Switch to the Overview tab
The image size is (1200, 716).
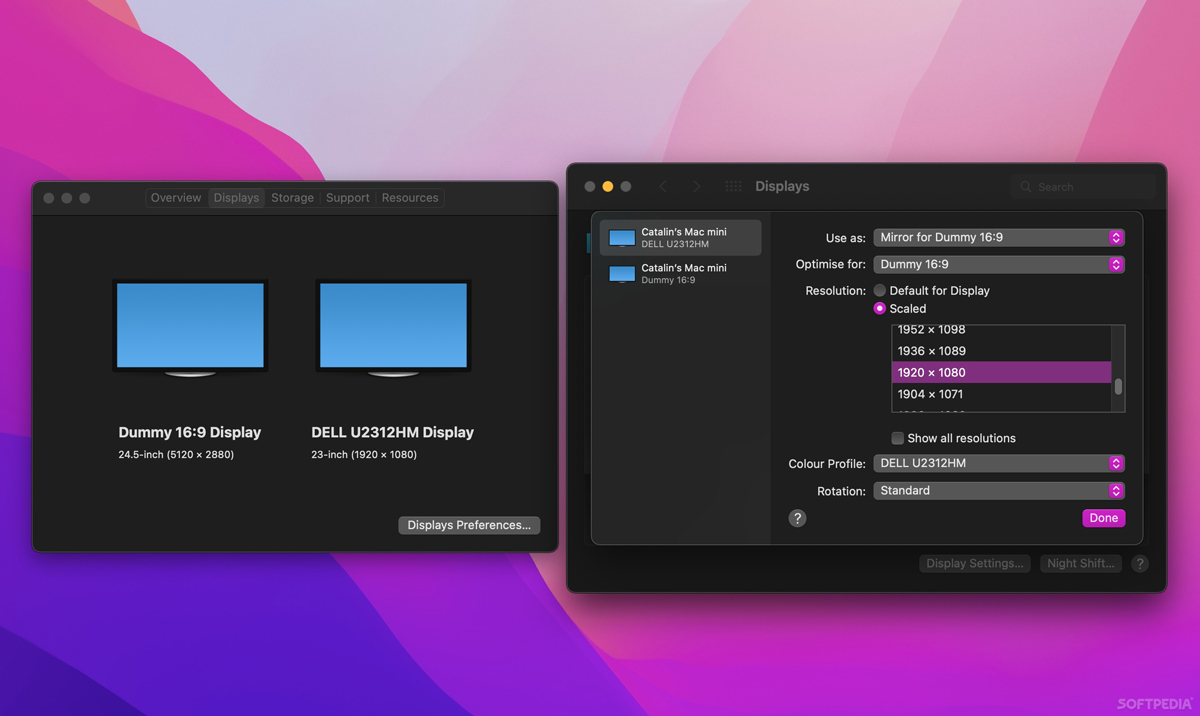[176, 198]
